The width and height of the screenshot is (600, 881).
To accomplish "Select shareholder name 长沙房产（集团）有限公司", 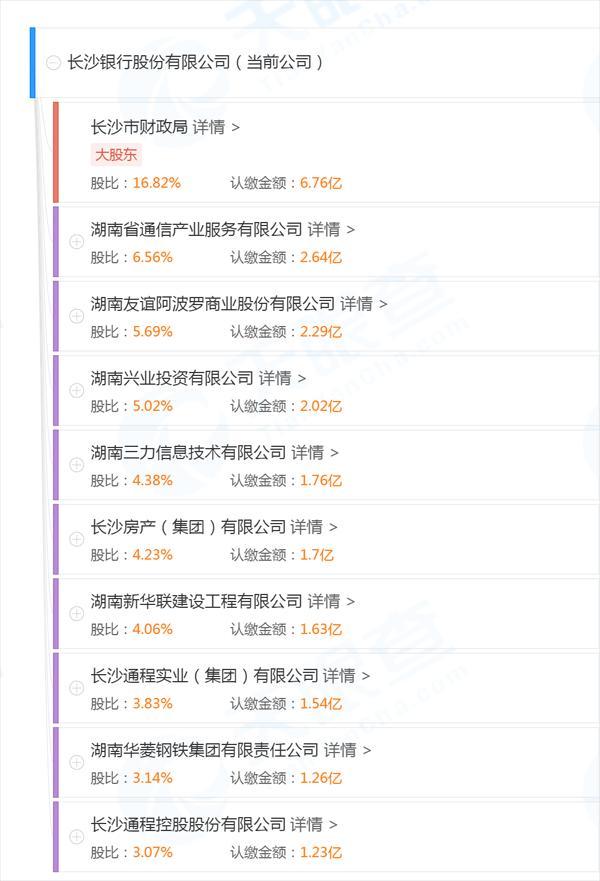I will (188, 527).
